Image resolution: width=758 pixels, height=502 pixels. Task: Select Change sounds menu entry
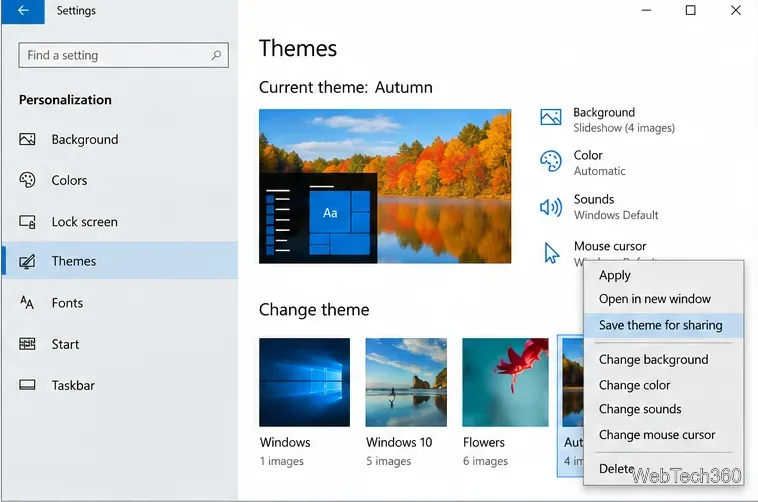click(663, 409)
